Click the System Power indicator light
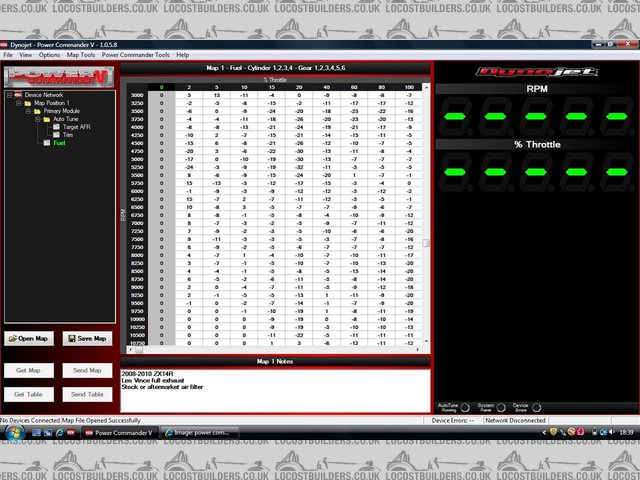This screenshot has width=640, height=480. (x=501, y=407)
